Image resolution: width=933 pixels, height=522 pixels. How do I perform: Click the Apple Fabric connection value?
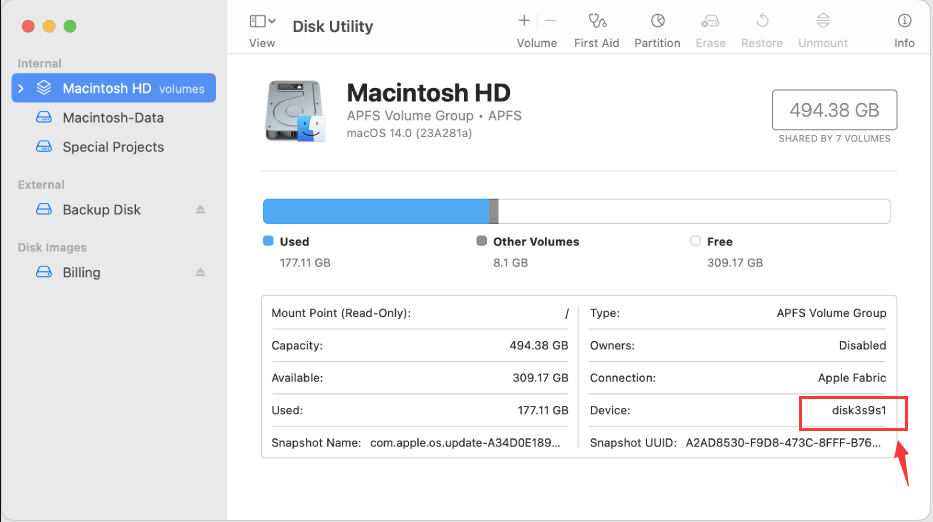851,378
